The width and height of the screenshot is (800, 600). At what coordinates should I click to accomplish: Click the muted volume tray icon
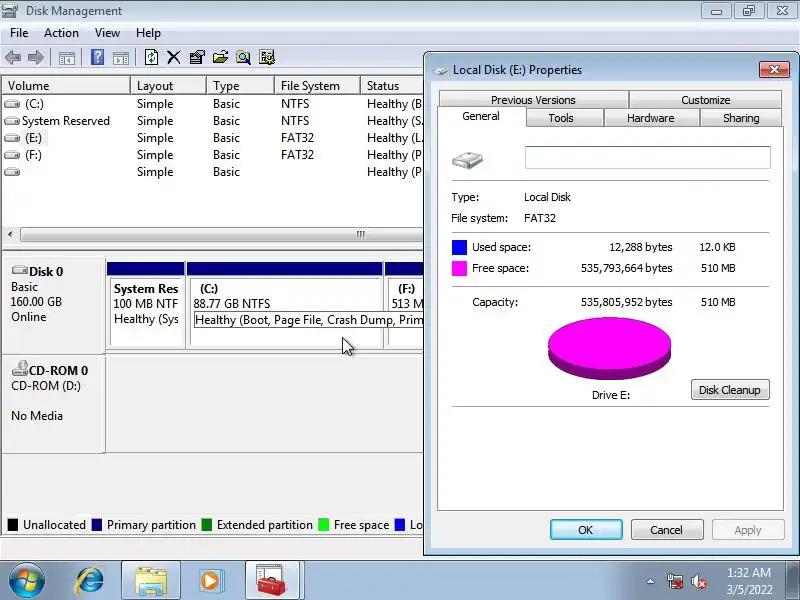click(698, 581)
